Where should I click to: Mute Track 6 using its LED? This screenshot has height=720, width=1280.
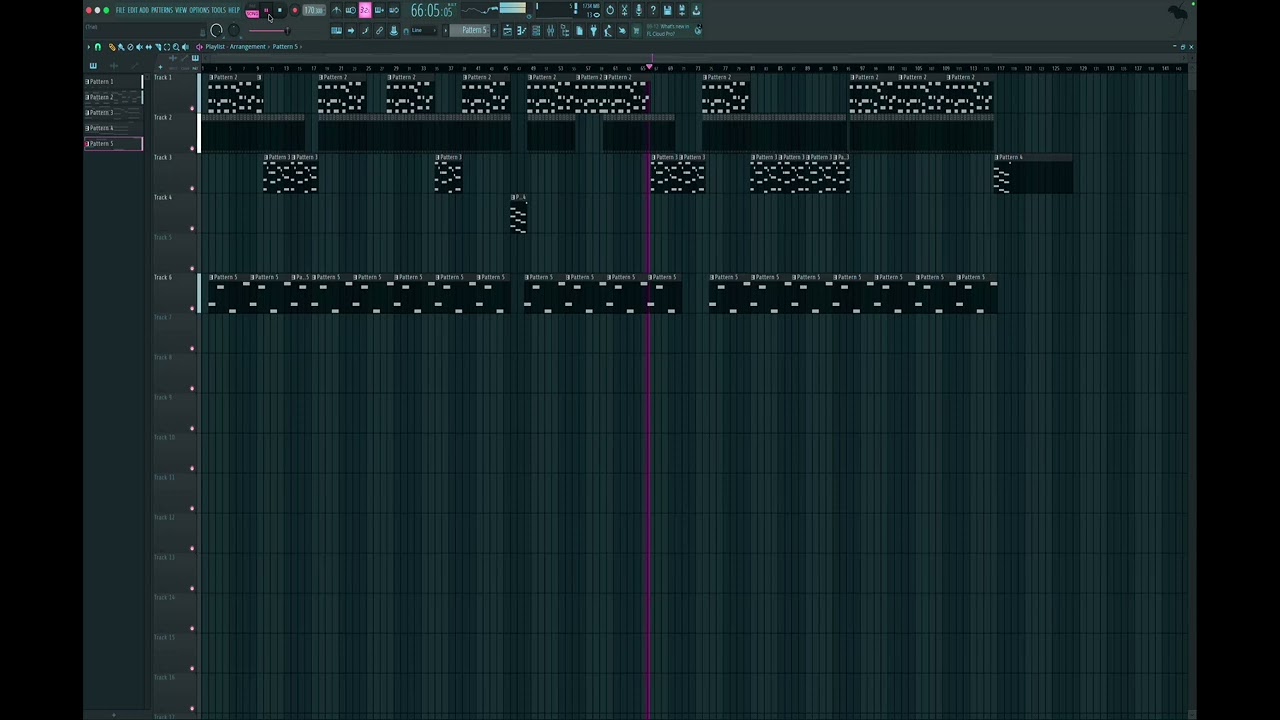pyautogui.click(x=192, y=308)
